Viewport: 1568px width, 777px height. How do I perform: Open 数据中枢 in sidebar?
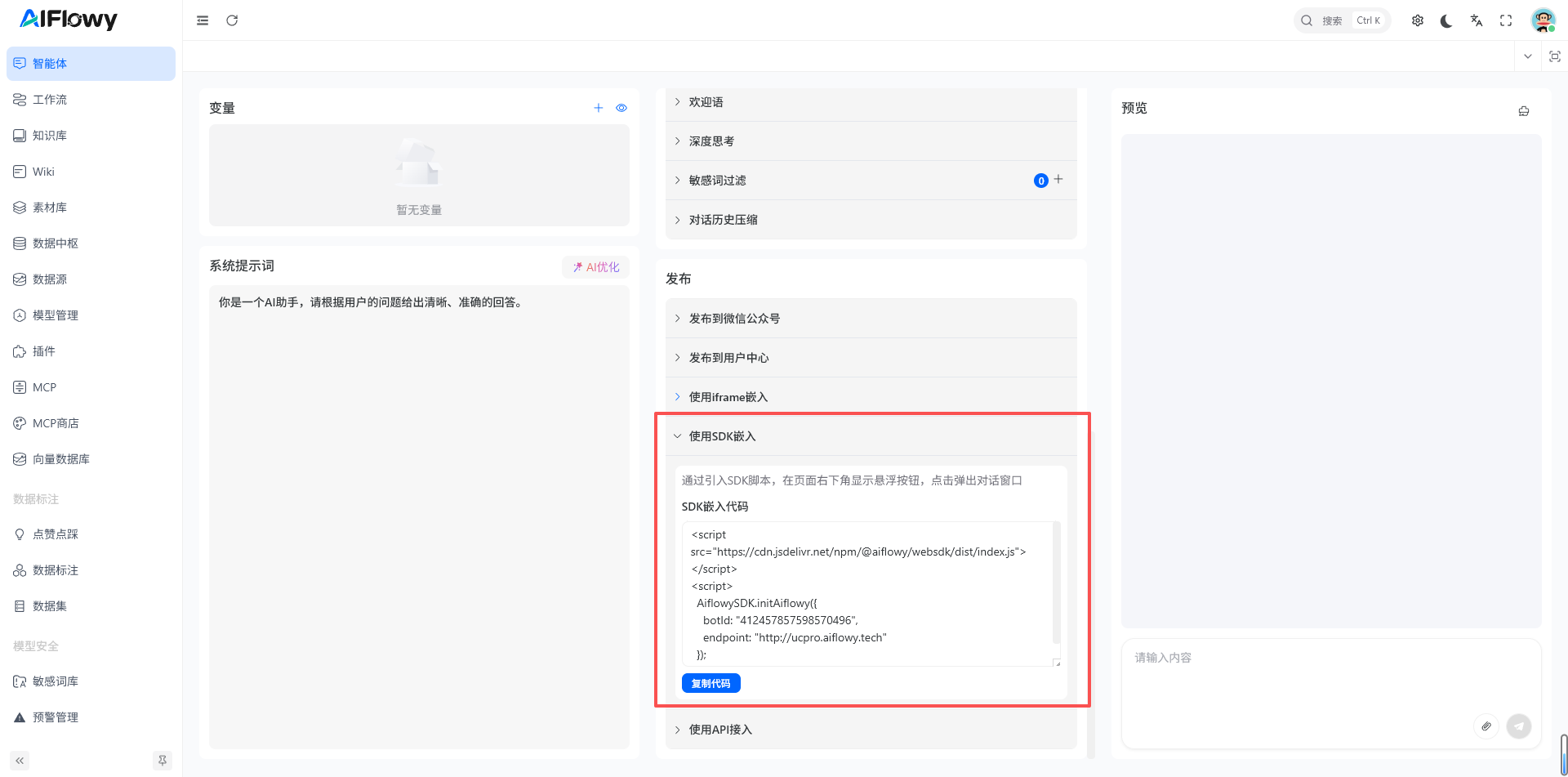click(x=91, y=243)
